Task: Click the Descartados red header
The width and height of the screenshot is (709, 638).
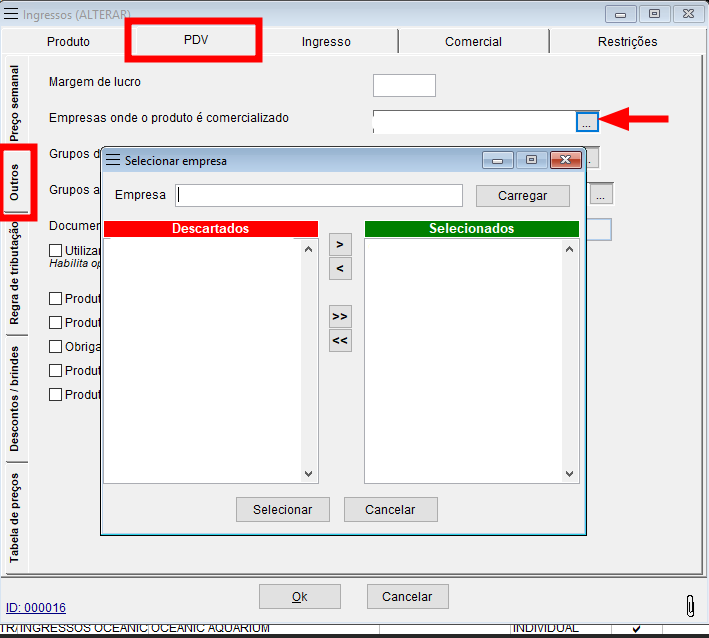Action: (211, 228)
